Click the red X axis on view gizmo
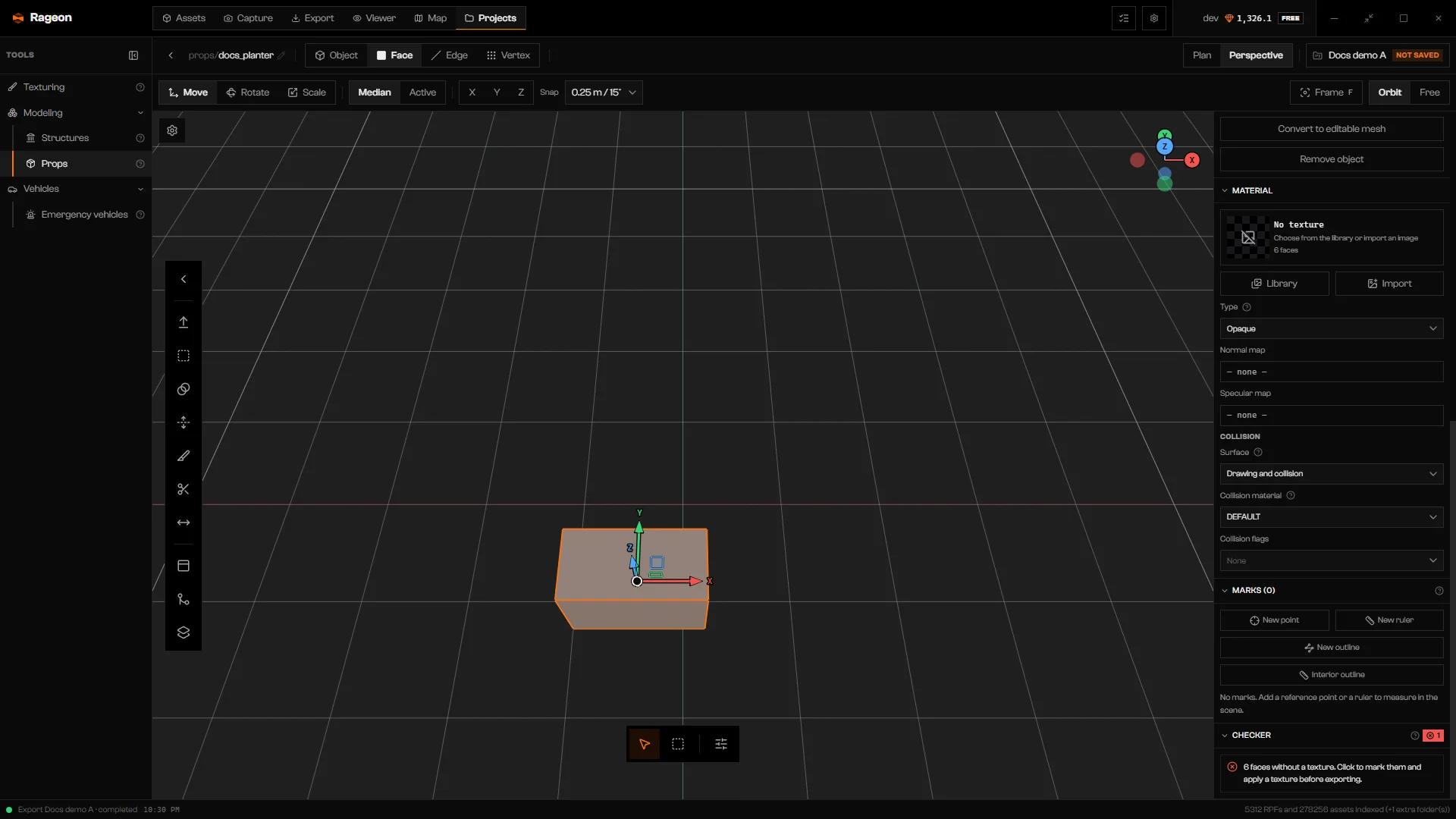This screenshot has height=819, width=1456. (1192, 160)
